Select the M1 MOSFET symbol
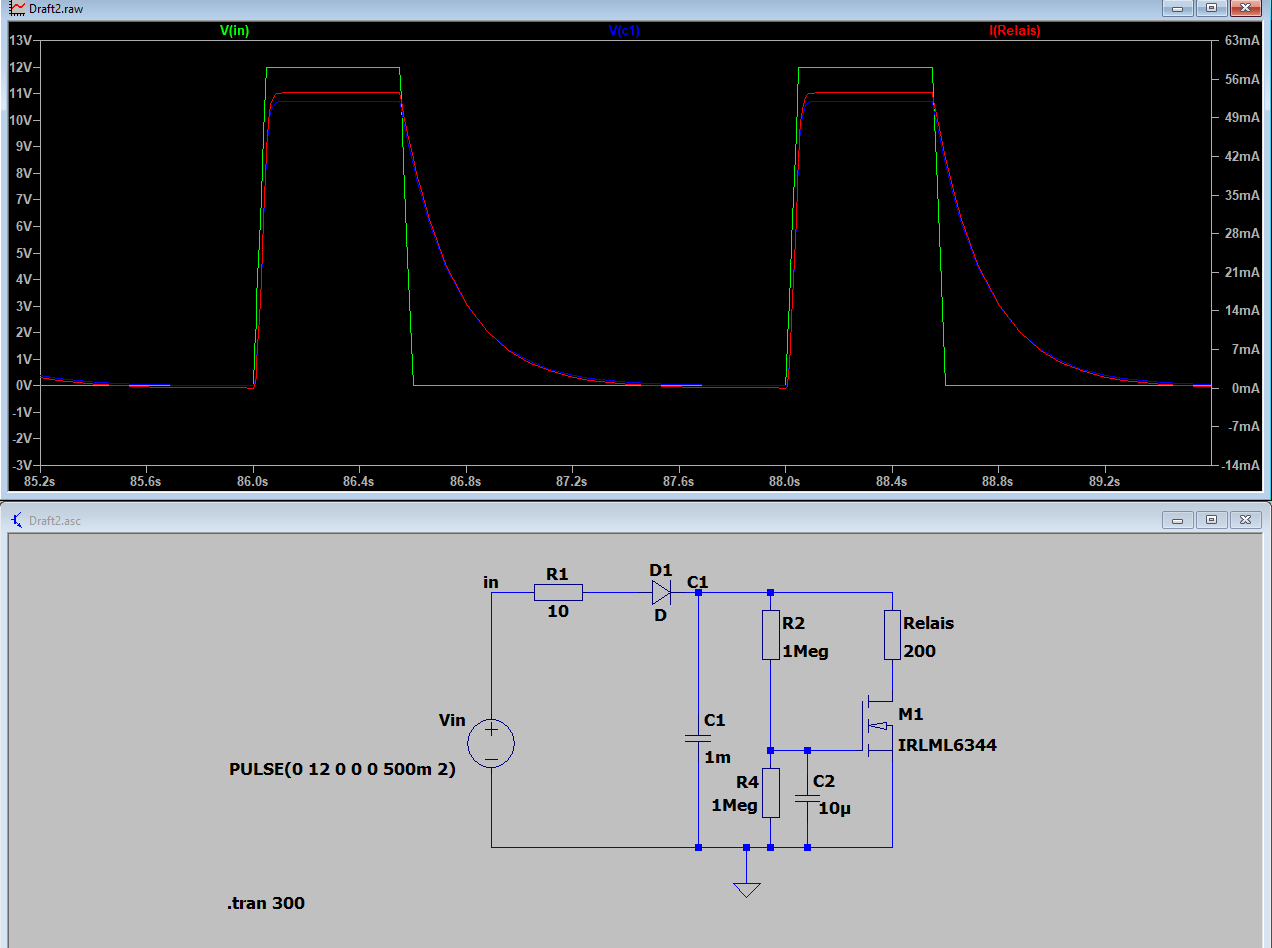This screenshot has width=1272, height=948. pyautogui.click(x=876, y=727)
